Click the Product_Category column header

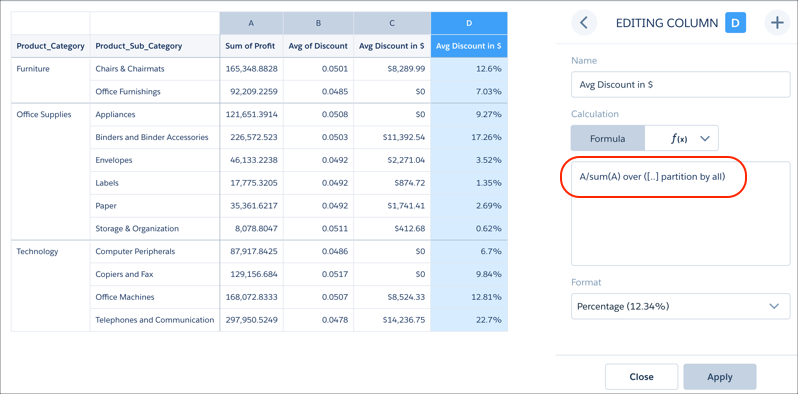(50, 46)
